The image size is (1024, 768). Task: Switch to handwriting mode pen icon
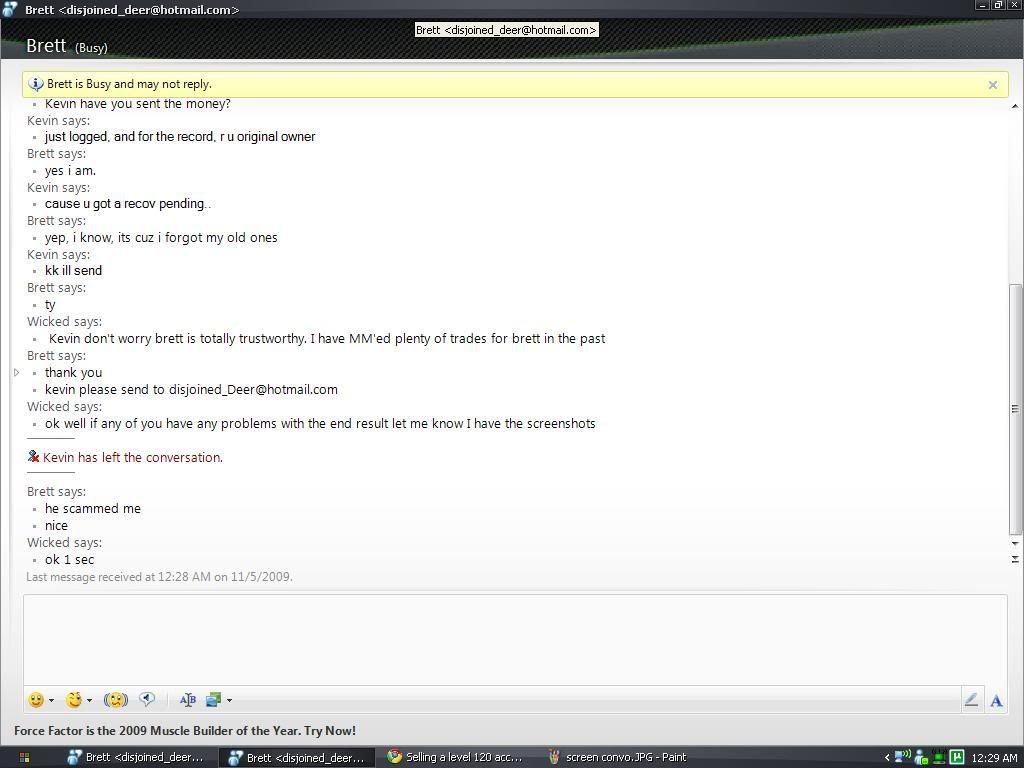pyautogui.click(x=971, y=700)
